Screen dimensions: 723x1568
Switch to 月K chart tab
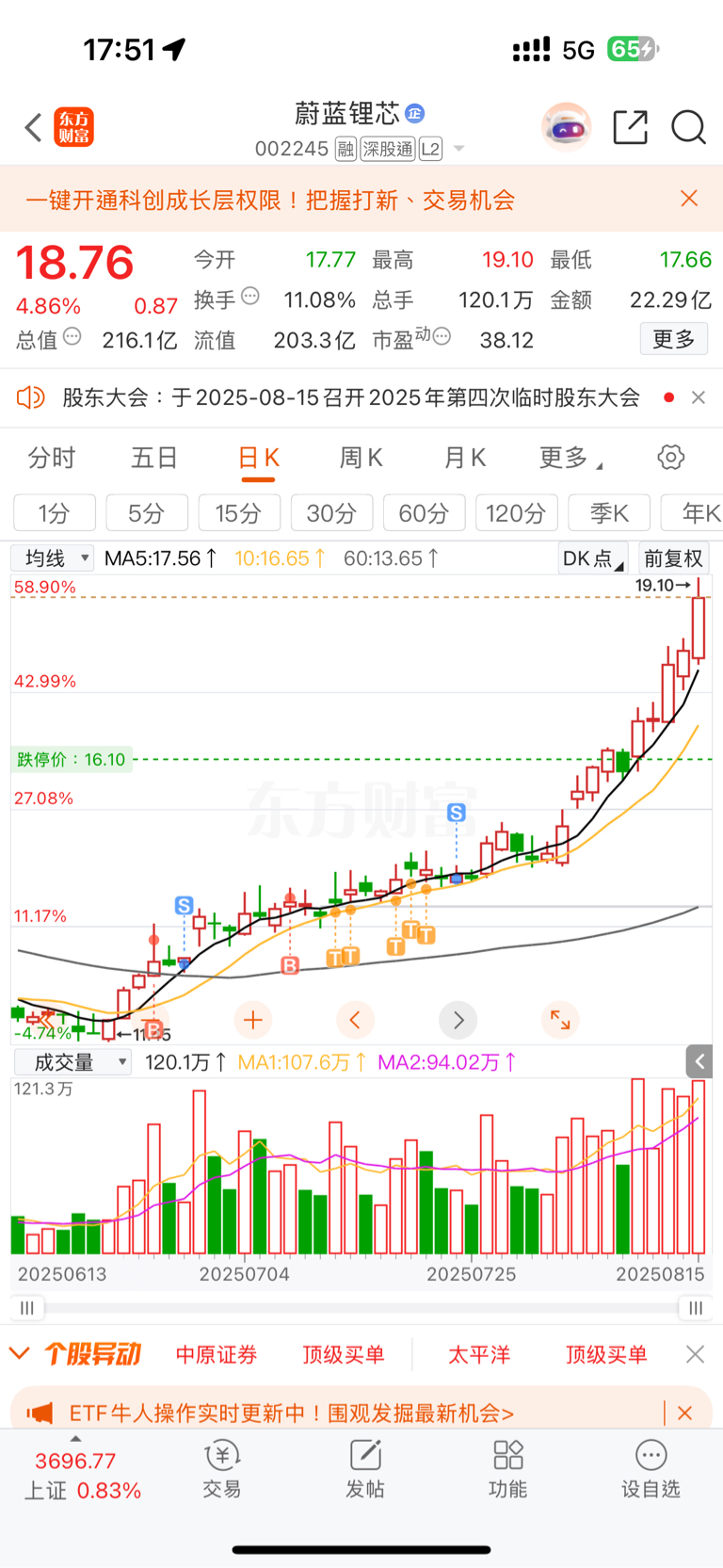click(464, 458)
